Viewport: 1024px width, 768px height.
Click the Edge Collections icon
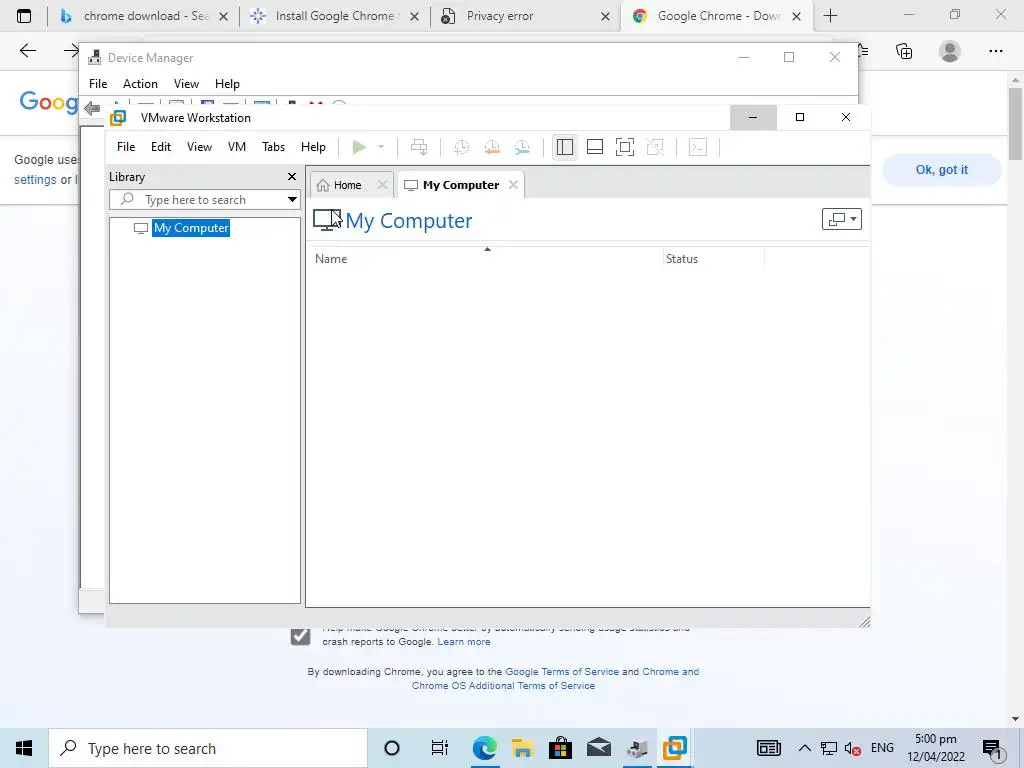[x=904, y=51]
